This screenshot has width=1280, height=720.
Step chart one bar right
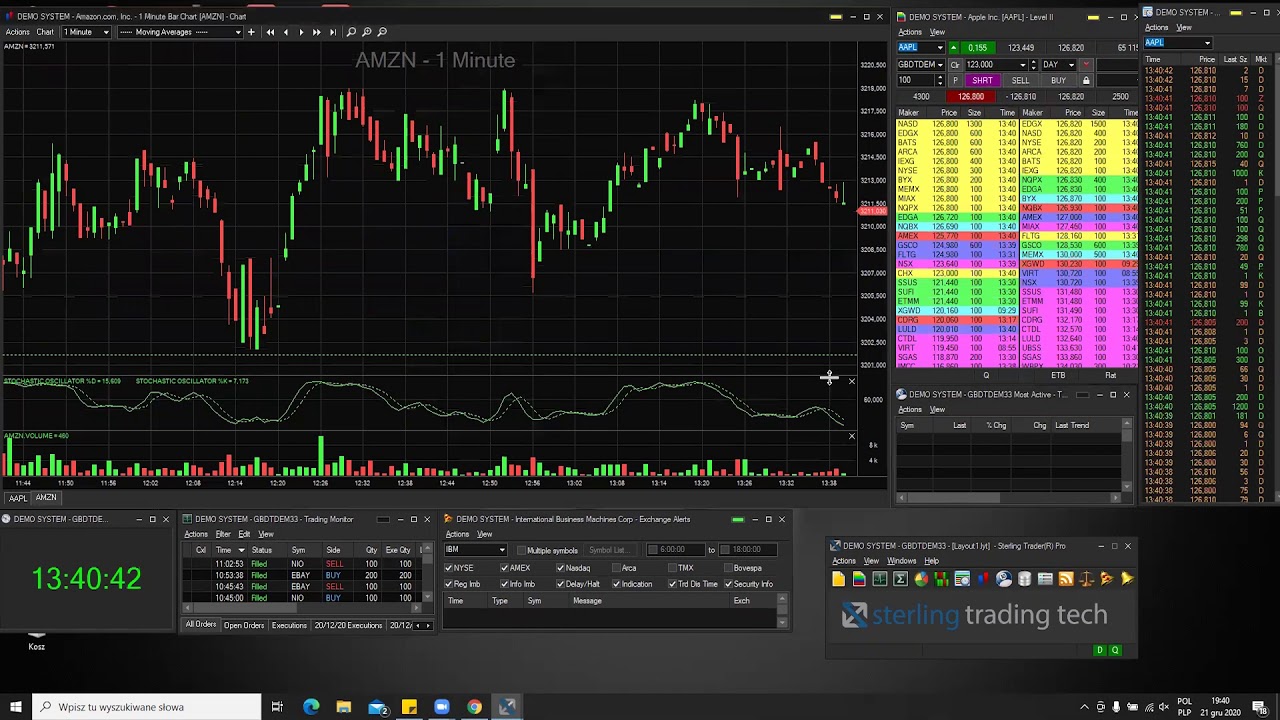pyautogui.click(x=302, y=32)
